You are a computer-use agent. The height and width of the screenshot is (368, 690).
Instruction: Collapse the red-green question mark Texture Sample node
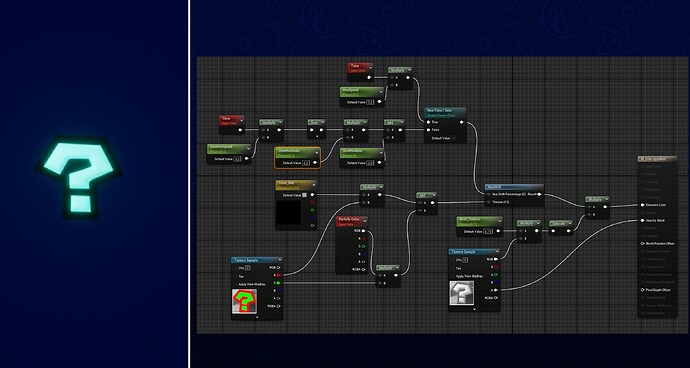pos(279,260)
